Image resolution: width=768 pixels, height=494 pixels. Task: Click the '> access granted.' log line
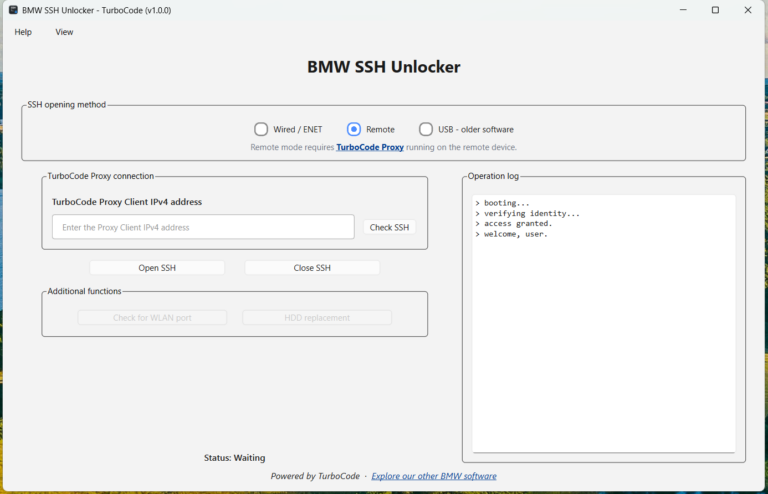point(513,224)
